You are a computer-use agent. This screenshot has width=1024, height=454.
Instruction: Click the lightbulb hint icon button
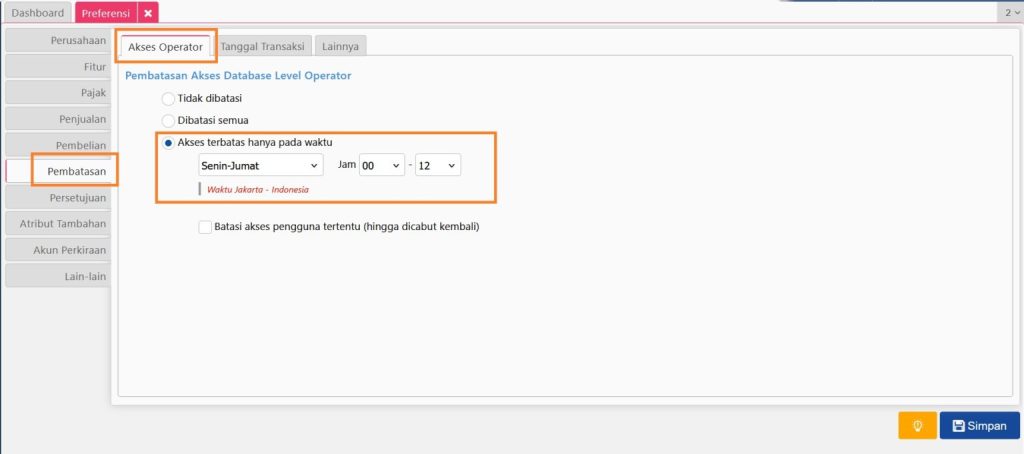point(917,425)
